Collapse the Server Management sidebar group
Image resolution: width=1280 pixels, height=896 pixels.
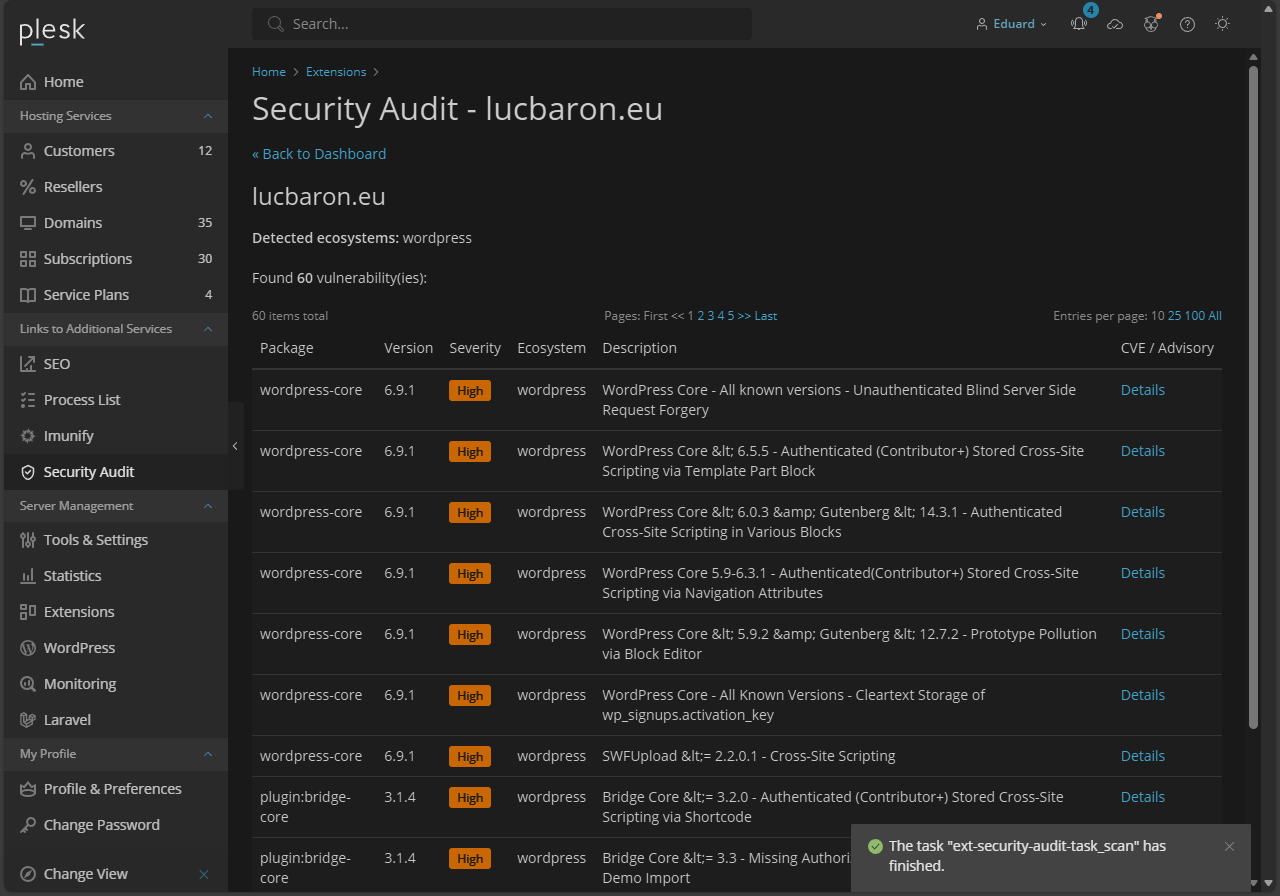click(208, 505)
